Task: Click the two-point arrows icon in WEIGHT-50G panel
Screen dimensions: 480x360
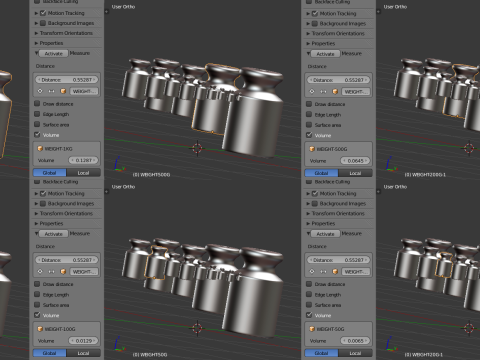Action: click(323, 271)
